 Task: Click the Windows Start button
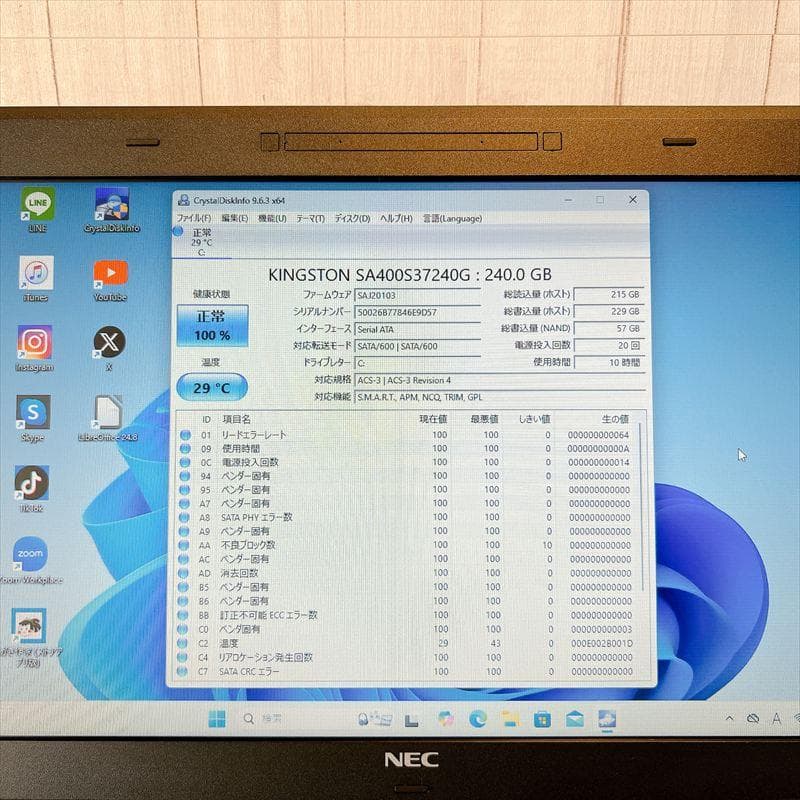(x=217, y=718)
